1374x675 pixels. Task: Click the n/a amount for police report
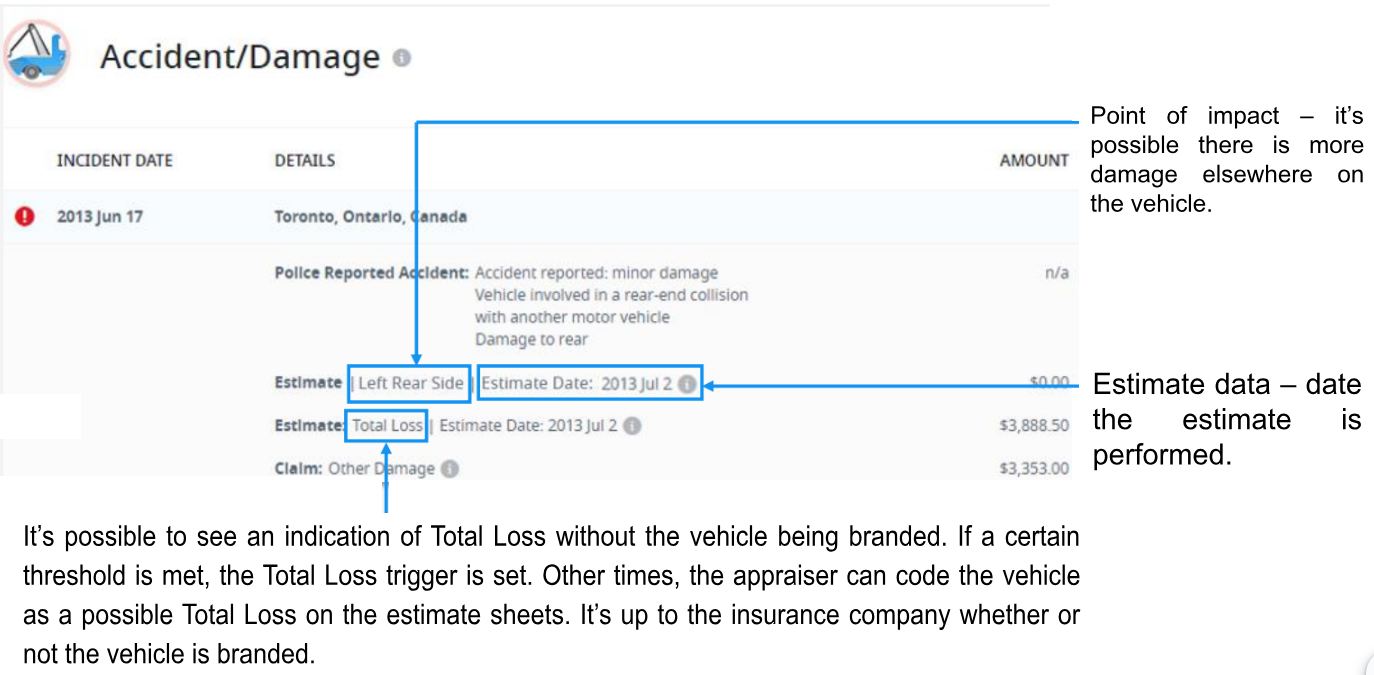(1056, 273)
